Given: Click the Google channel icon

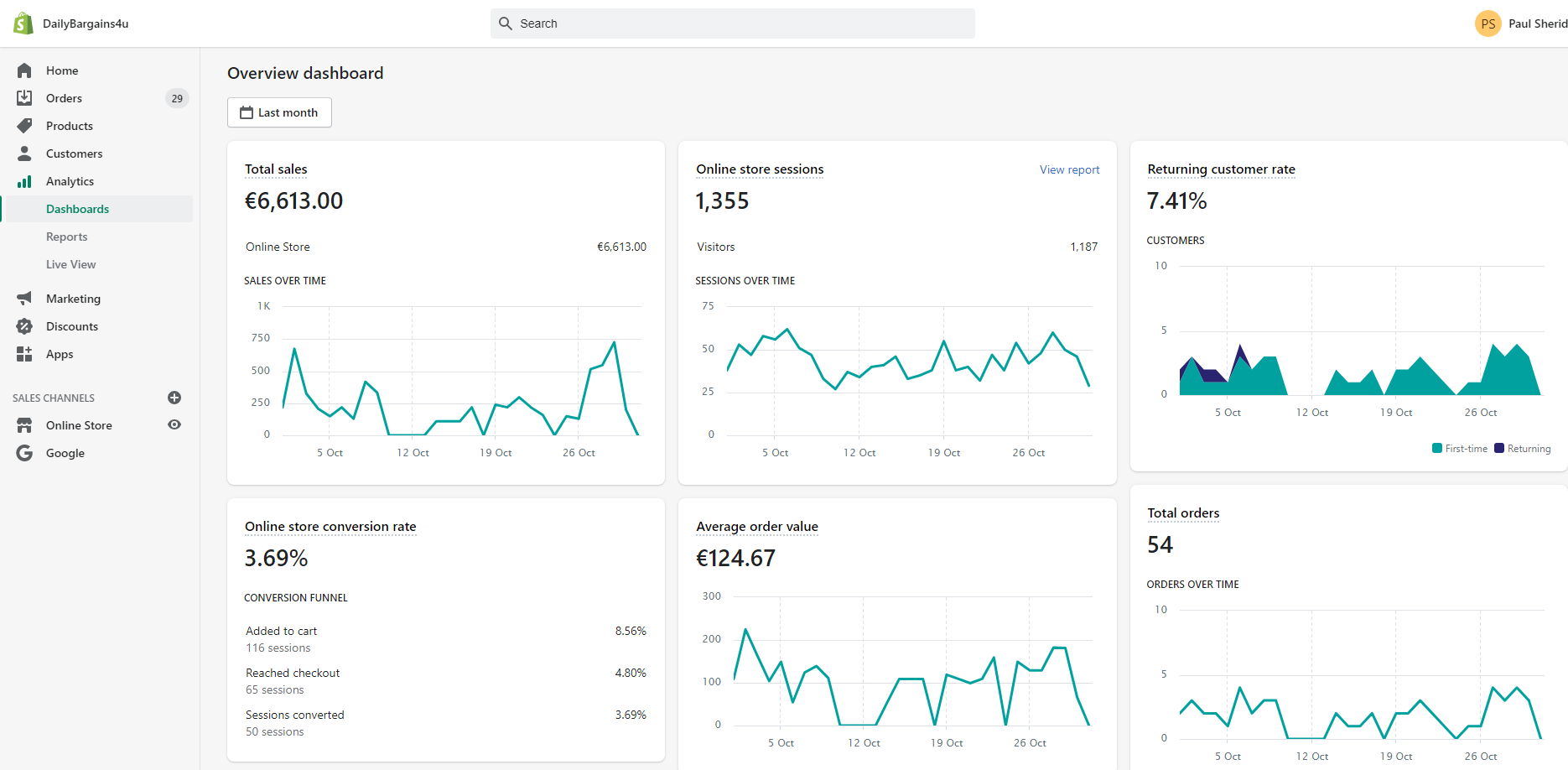Looking at the screenshot, I should coord(24,453).
